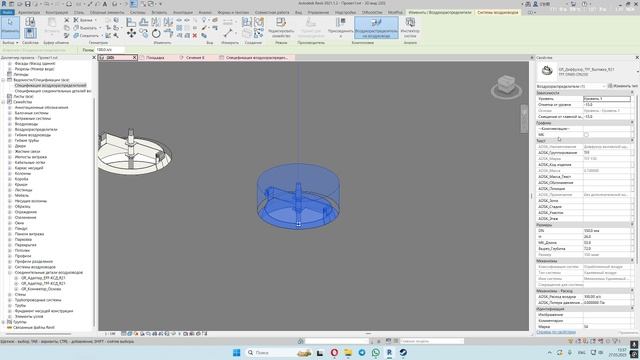Click the red Delete X icon
The height and width of the screenshot is (360, 640).
click(195, 36)
